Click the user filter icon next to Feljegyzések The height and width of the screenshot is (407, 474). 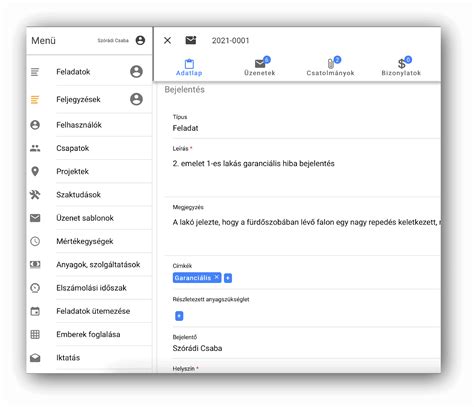coord(136,99)
